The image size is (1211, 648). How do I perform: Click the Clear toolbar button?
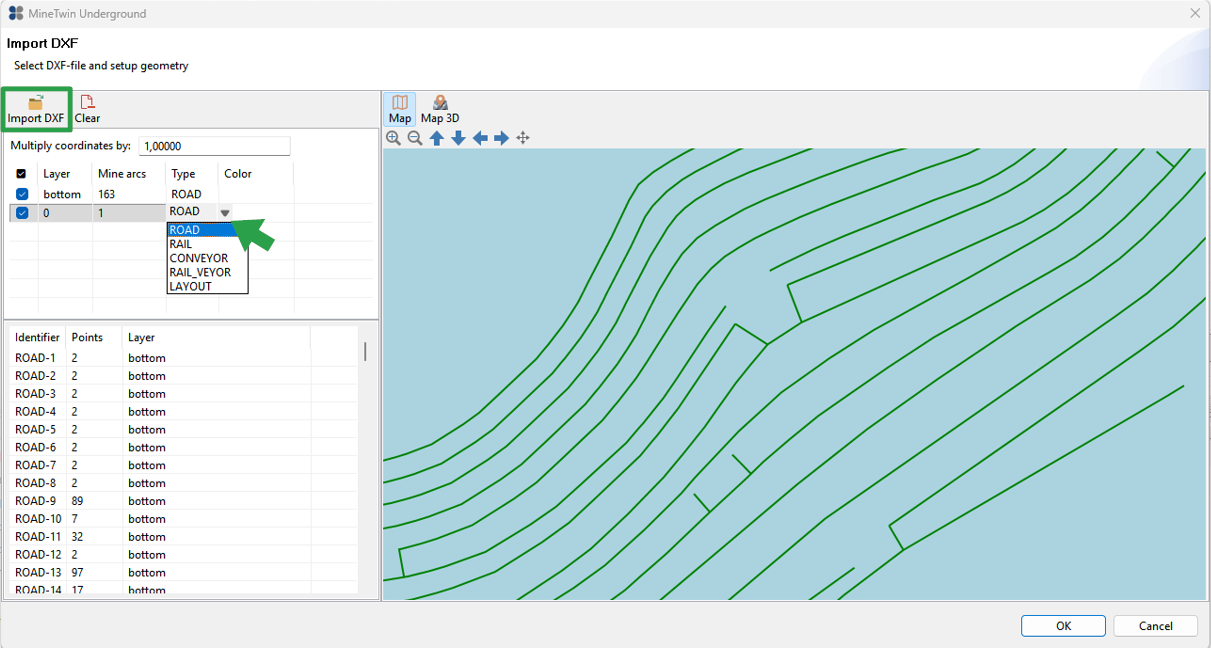pyautogui.click(x=87, y=110)
